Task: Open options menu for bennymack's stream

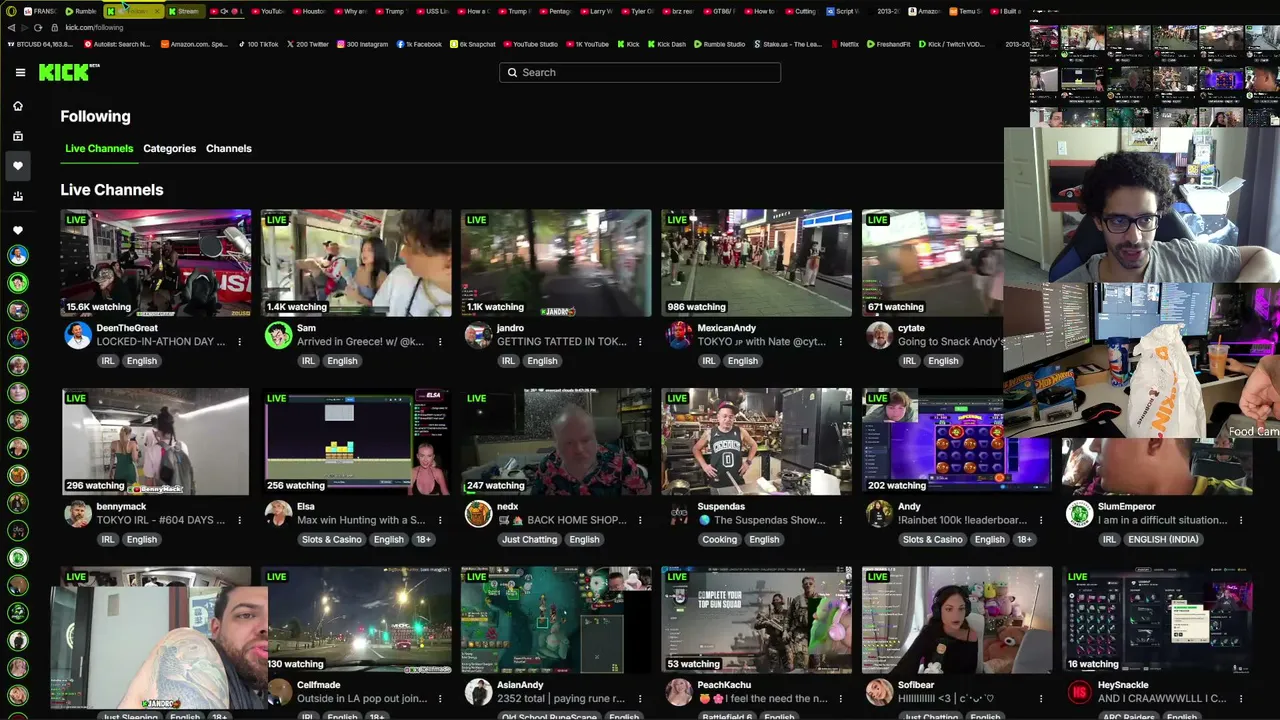Action: point(239,520)
